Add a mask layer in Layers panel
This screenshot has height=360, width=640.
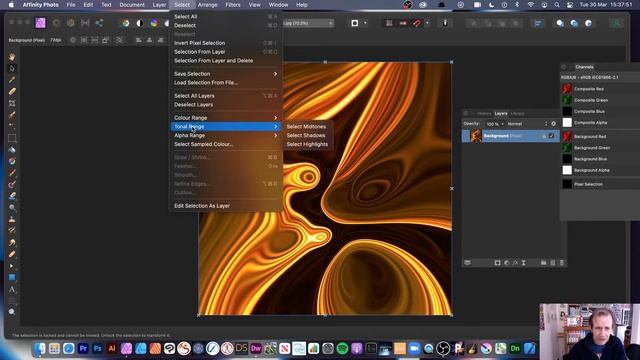[497, 263]
